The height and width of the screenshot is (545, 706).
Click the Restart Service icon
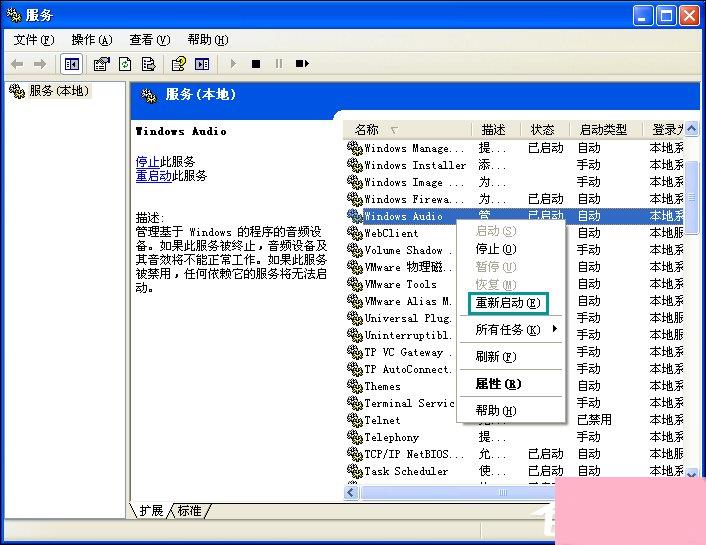click(x=302, y=64)
